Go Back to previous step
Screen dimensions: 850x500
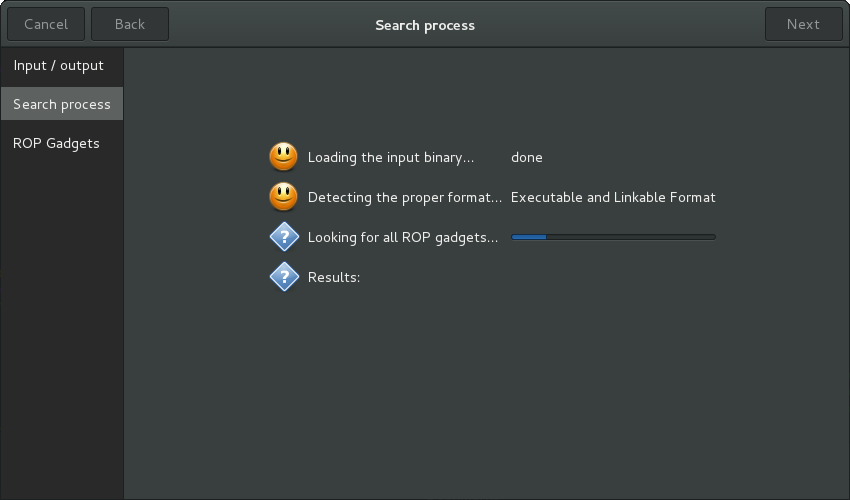click(x=130, y=24)
